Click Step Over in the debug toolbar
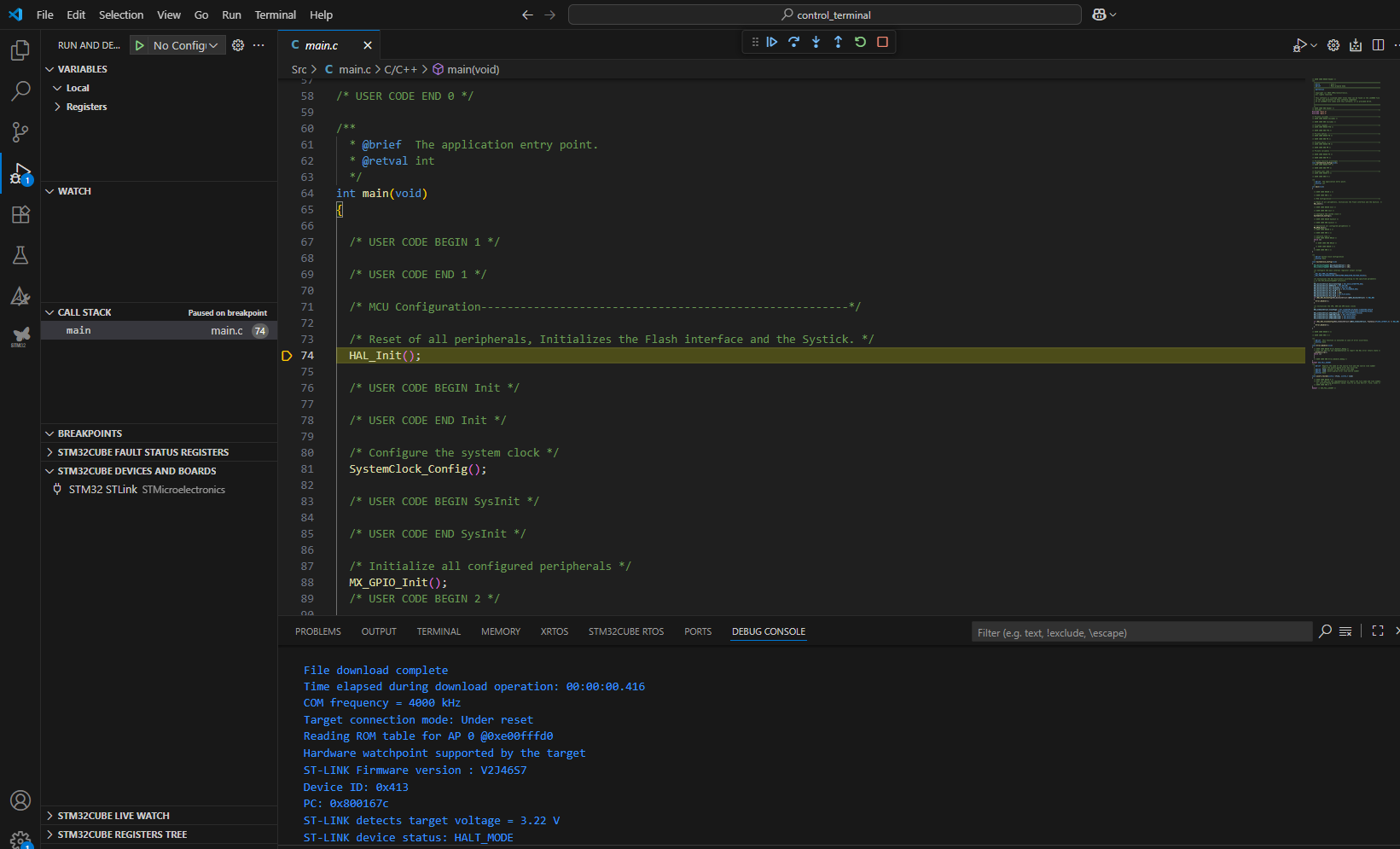1400x849 pixels. click(794, 42)
